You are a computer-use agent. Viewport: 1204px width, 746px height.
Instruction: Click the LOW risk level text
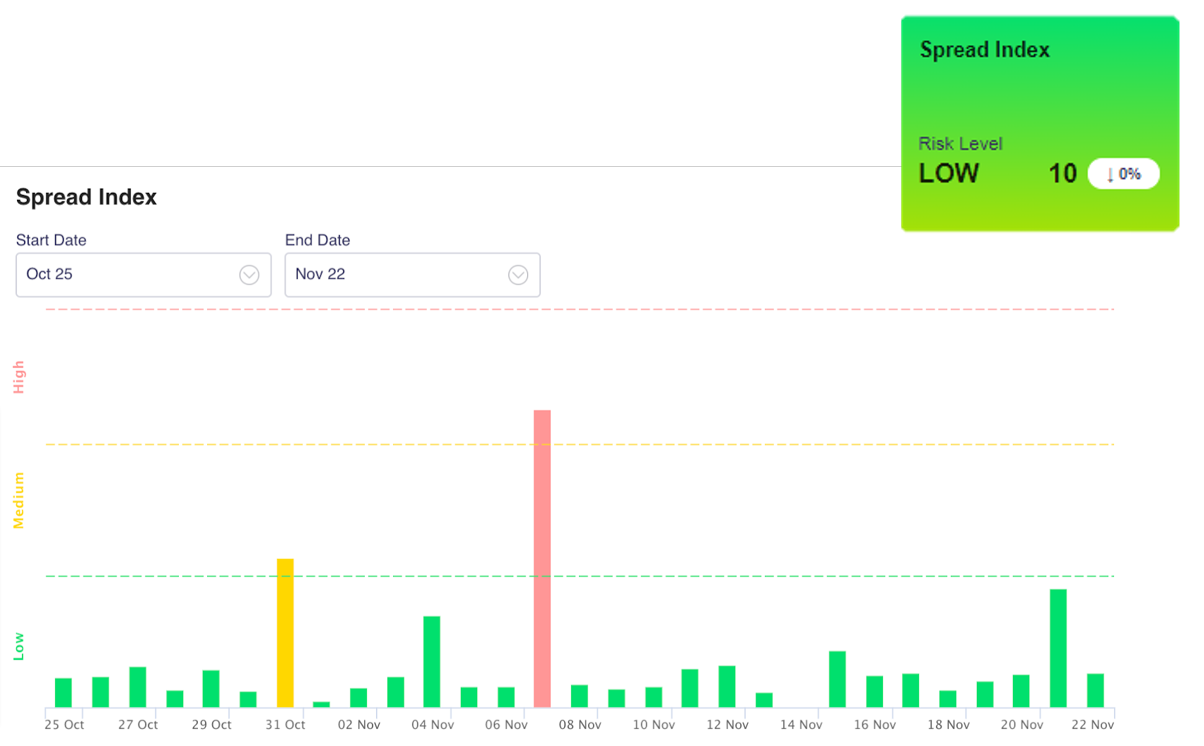coord(949,173)
